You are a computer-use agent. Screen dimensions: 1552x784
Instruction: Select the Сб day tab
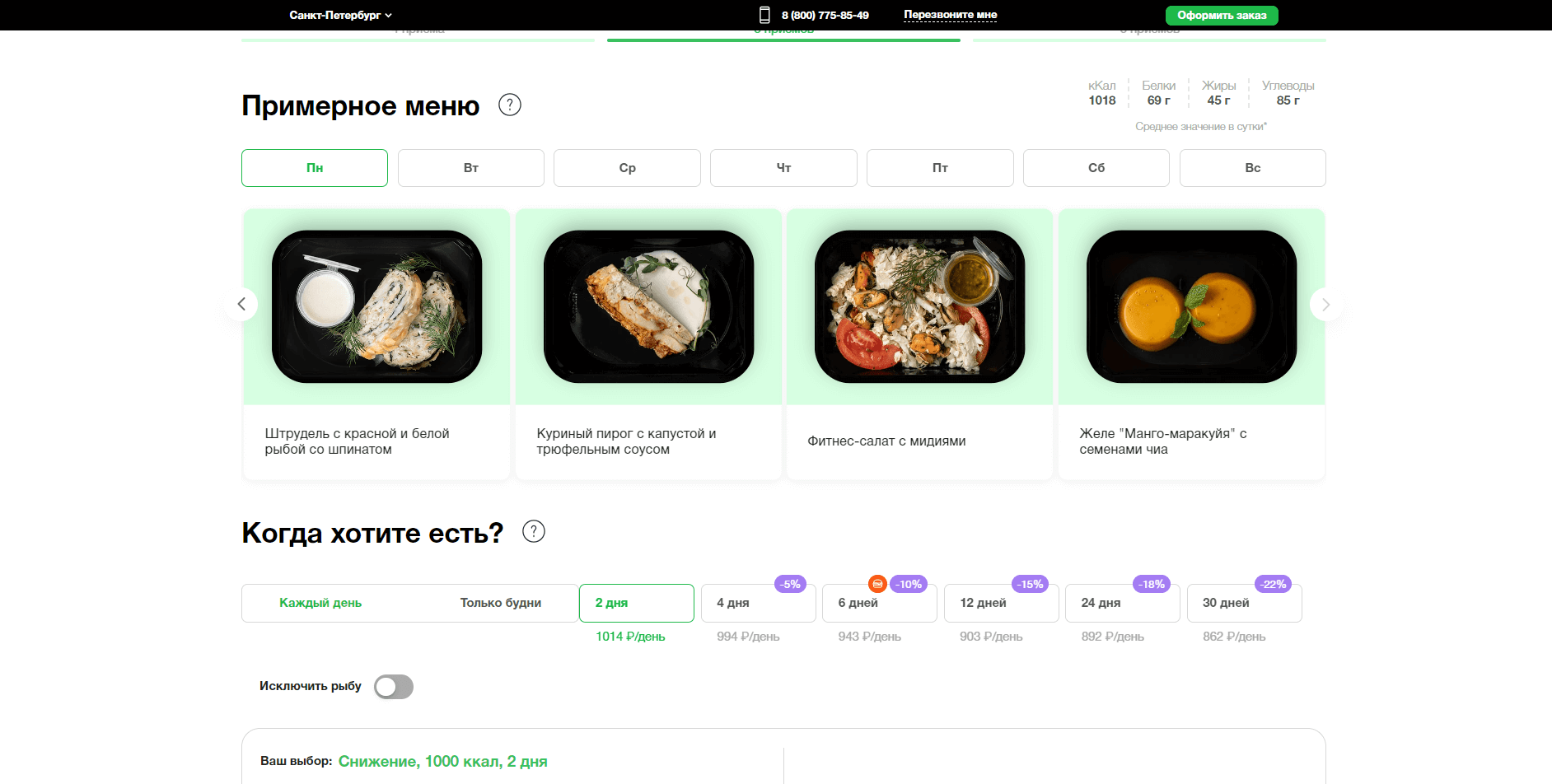1096,168
